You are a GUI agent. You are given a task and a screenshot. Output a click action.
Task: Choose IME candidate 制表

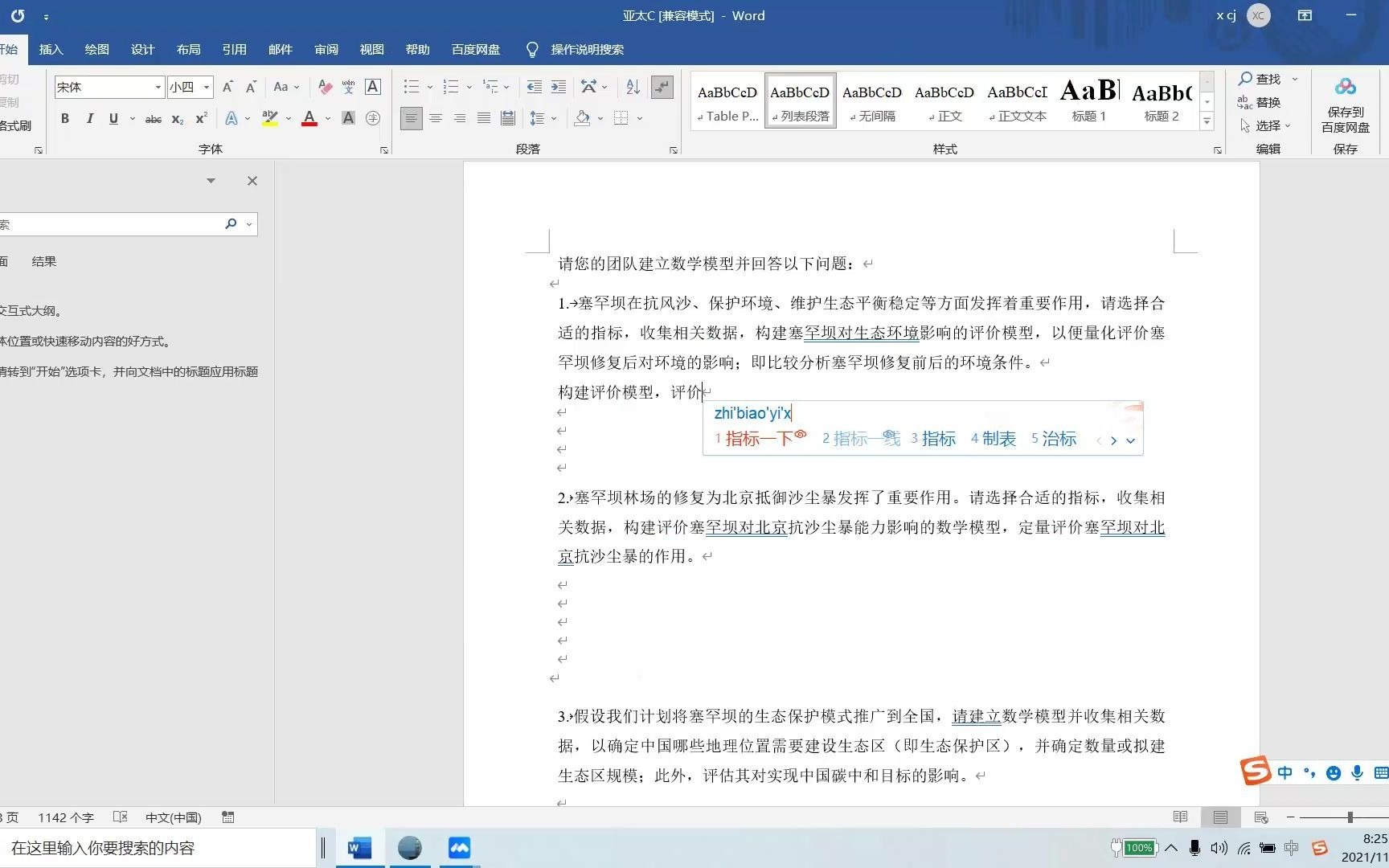coord(993,438)
